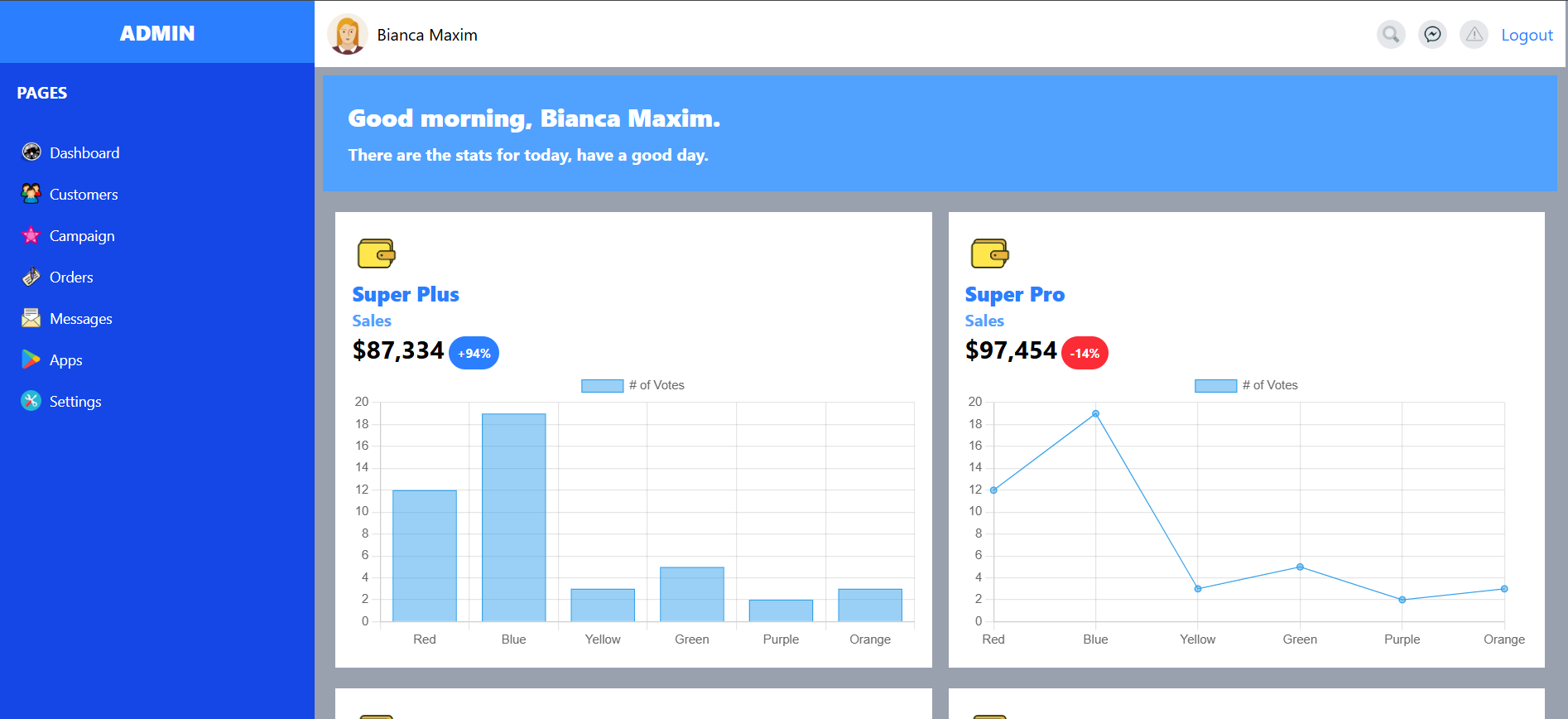Click the Super Pro wallet icon
Viewport: 1568px width, 719px height.
point(989,253)
